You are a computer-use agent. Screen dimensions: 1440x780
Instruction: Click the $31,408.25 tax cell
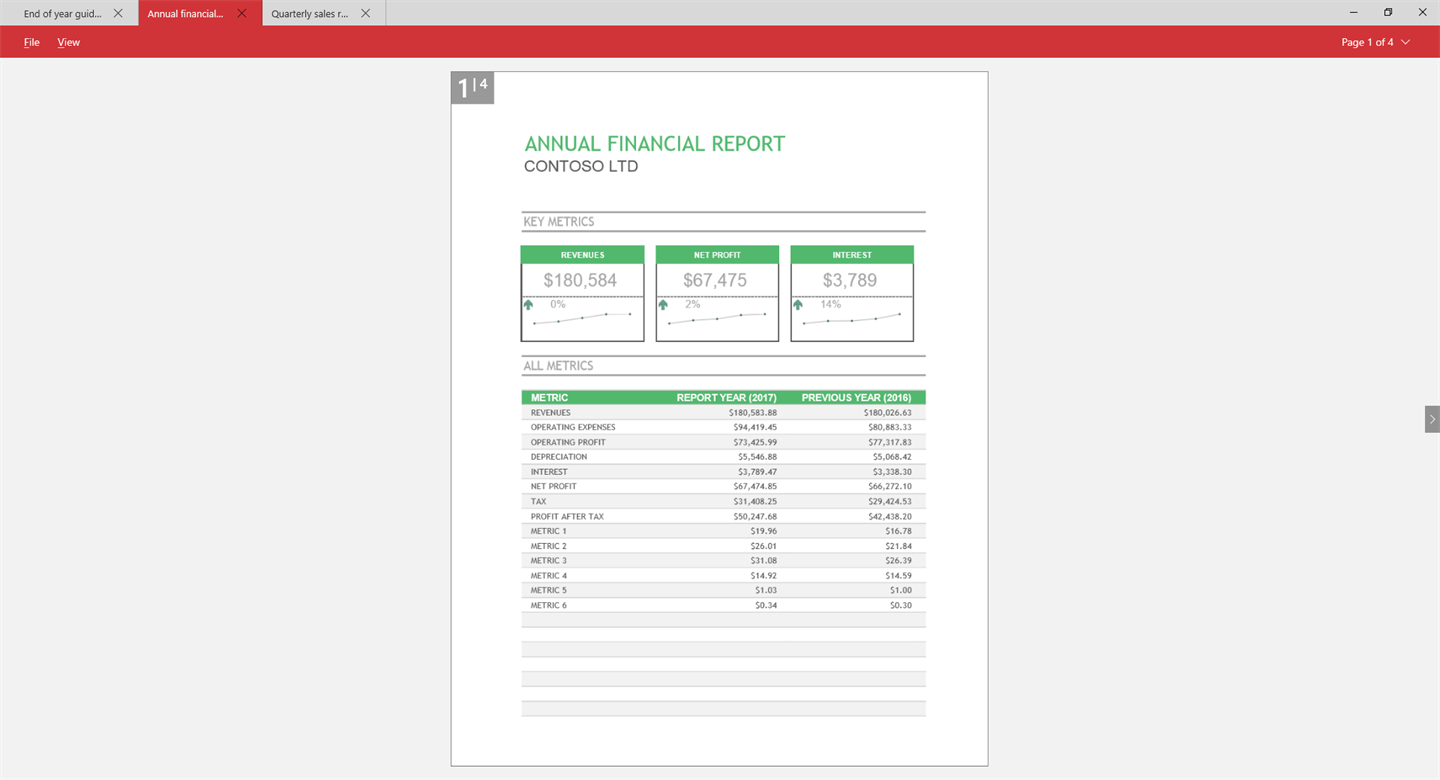pos(755,502)
